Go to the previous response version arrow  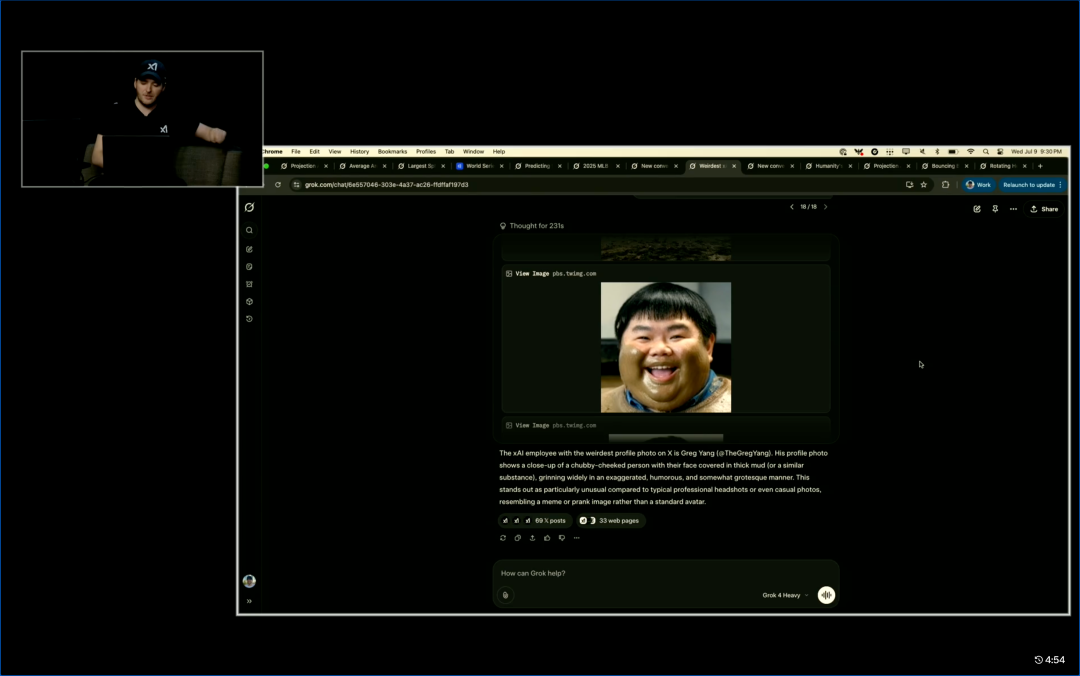791,207
